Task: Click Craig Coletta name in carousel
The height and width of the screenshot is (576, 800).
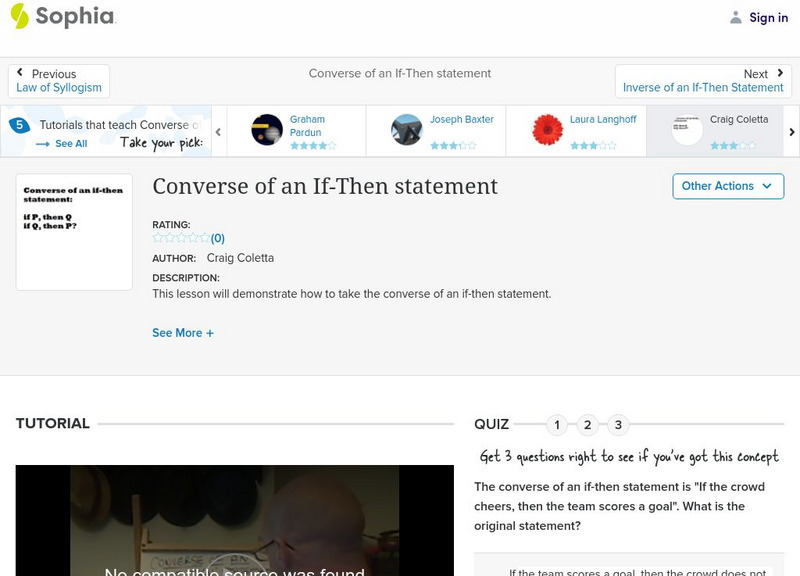Action: tap(739, 119)
